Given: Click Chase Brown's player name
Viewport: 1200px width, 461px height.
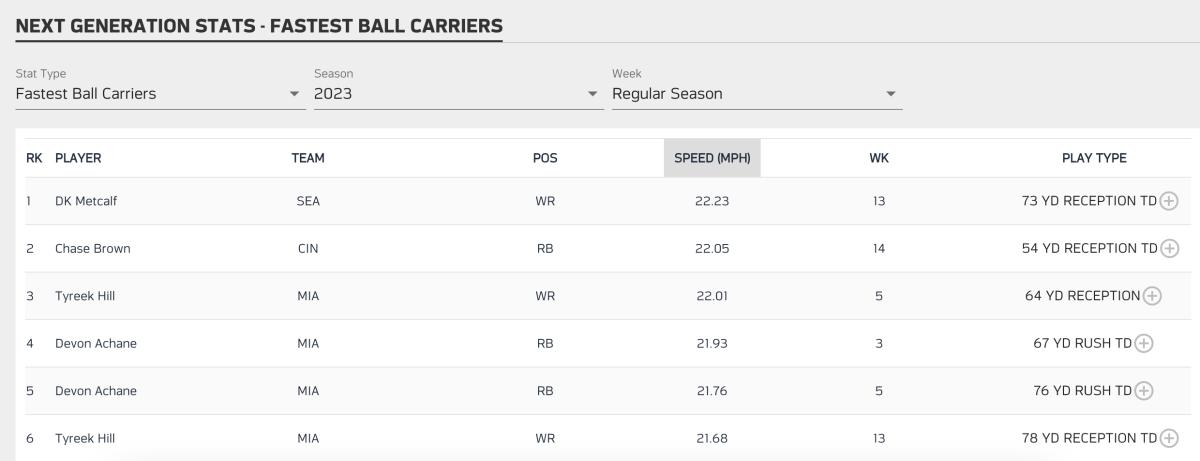Looking at the screenshot, I should tap(92, 248).
